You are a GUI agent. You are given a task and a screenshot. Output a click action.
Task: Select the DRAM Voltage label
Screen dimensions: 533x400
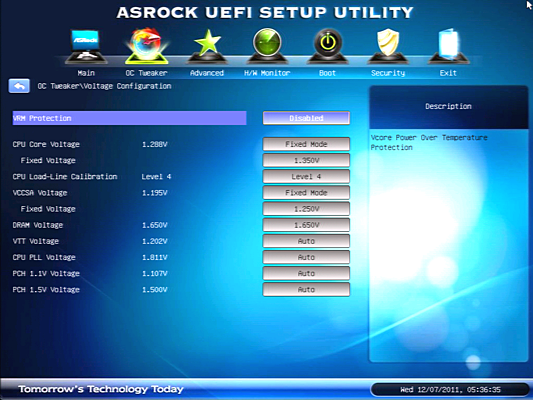(x=38, y=225)
